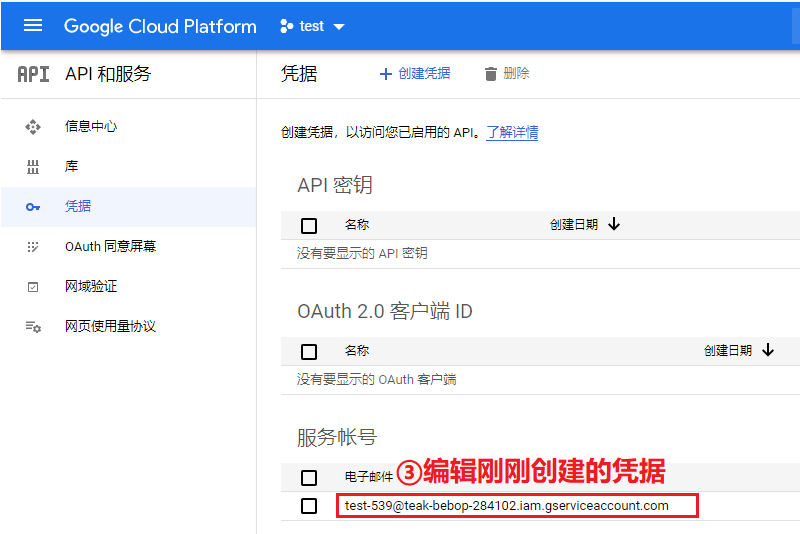The image size is (800, 534).
Task: Click the 删除 trash icon
Action: (490, 74)
